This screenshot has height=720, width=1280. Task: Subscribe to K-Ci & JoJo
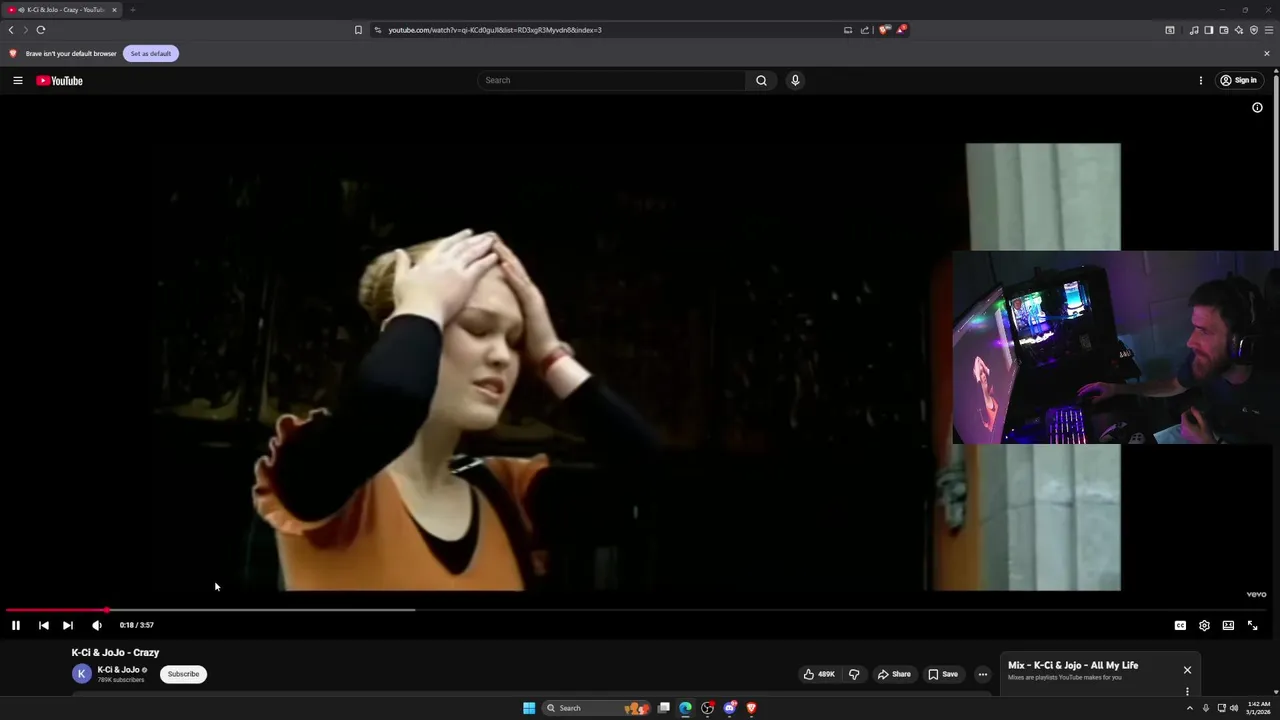click(x=183, y=674)
